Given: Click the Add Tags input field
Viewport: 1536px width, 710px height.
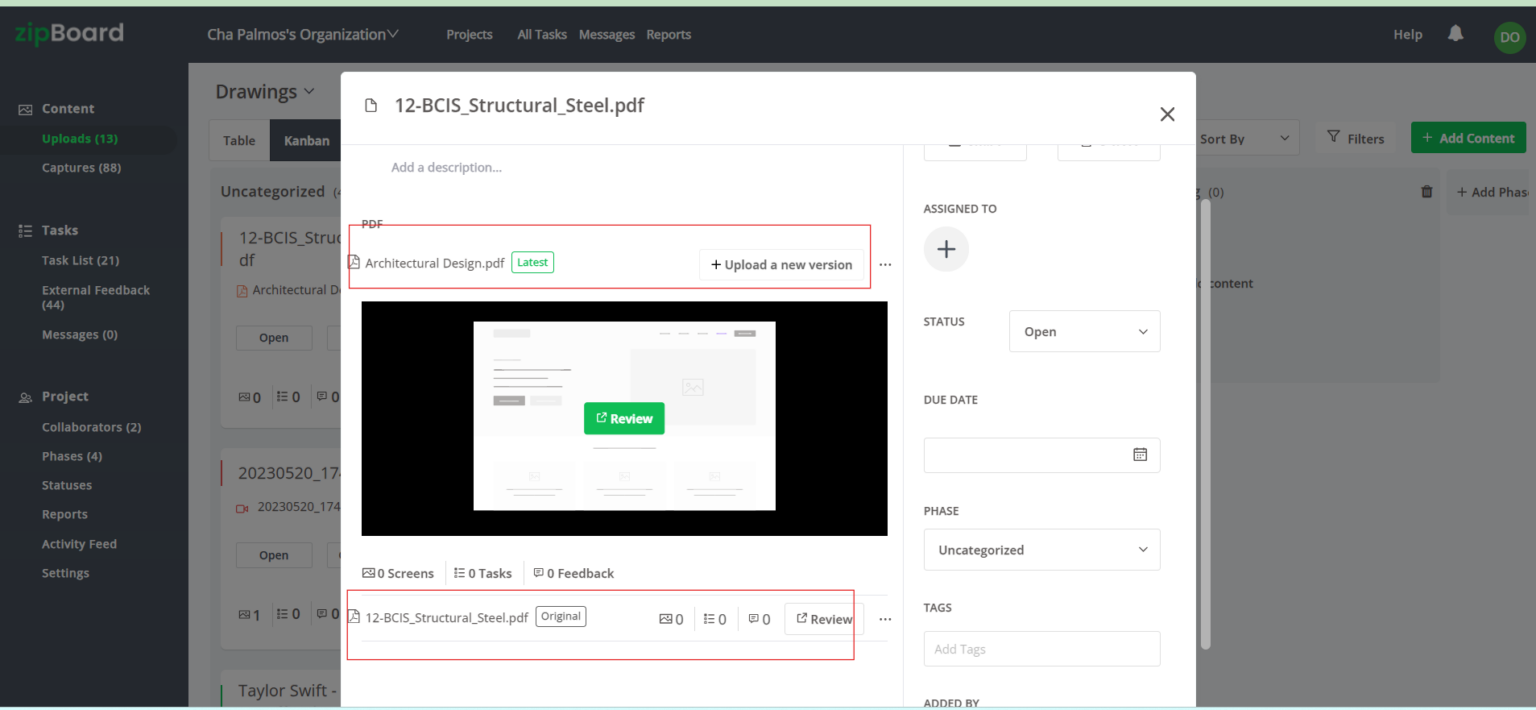Looking at the screenshot, I should (1041, 648).
